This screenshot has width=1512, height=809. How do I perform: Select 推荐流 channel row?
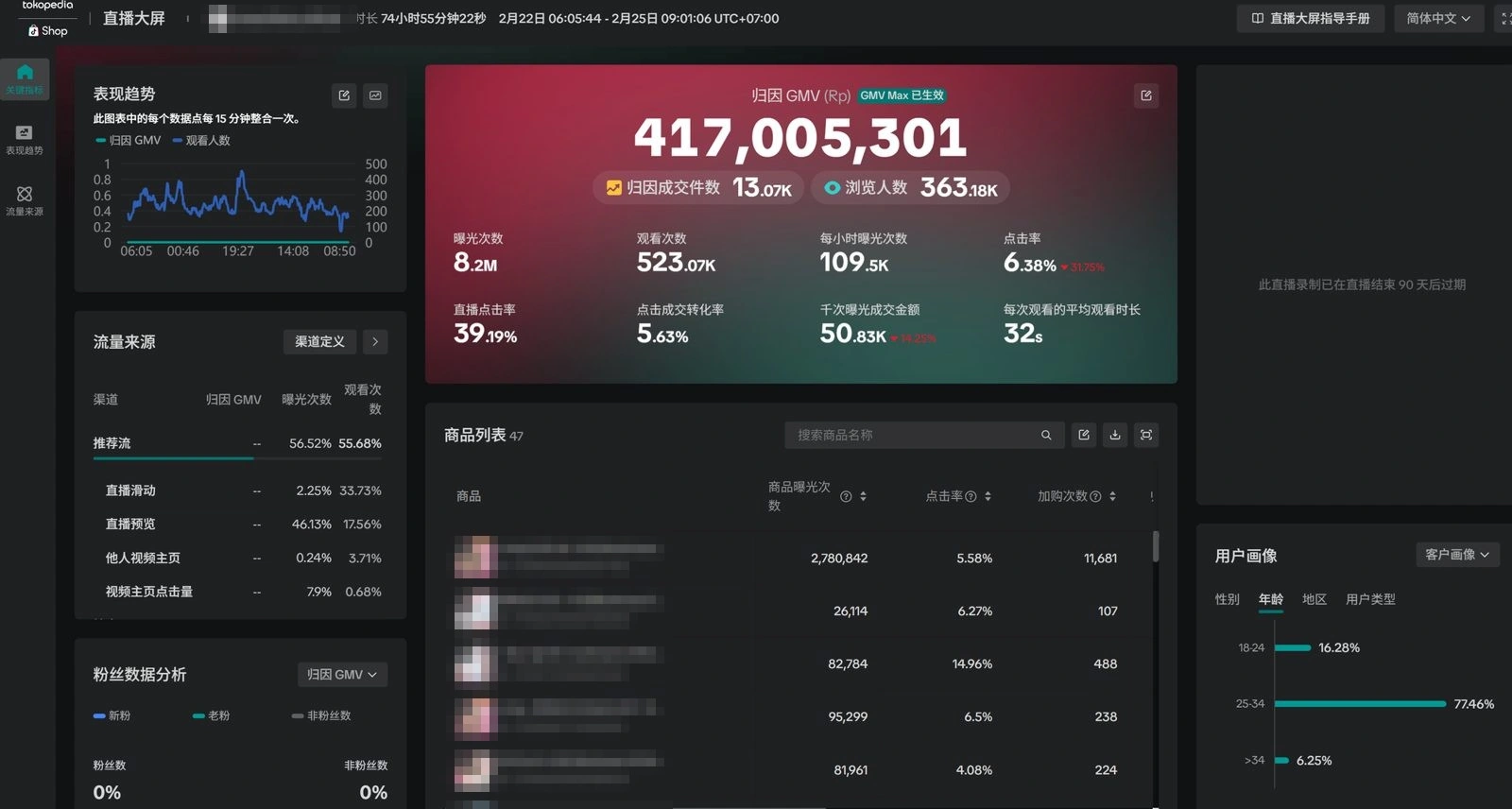pos(237,444)
